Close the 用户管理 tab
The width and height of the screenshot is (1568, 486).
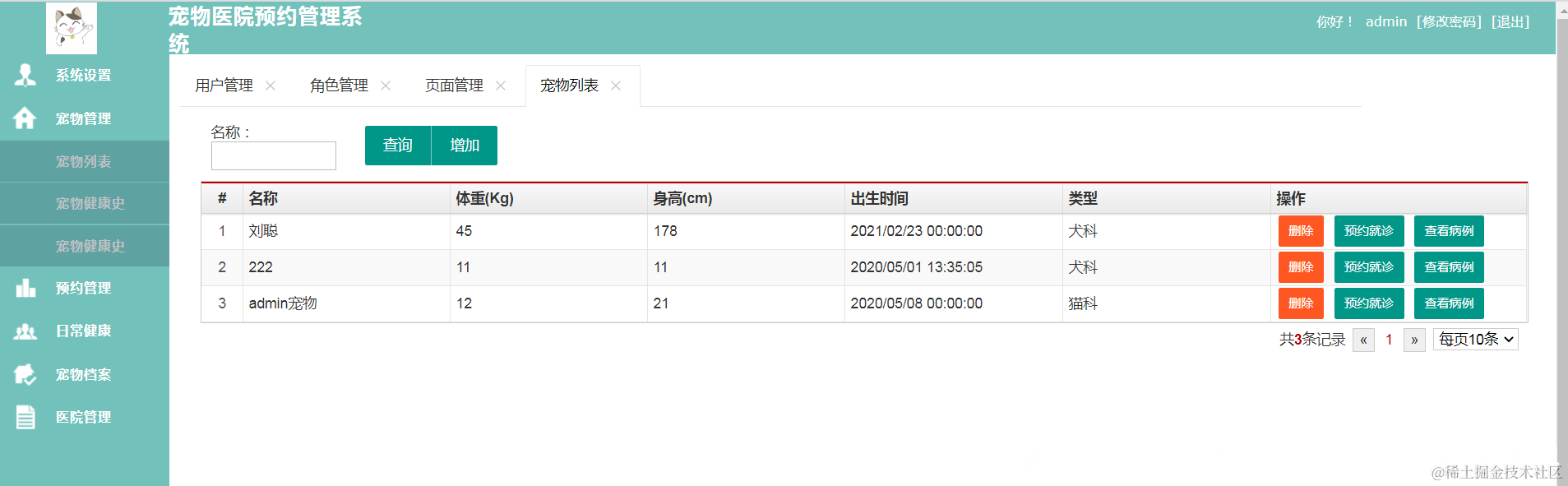tap(271, 86)
